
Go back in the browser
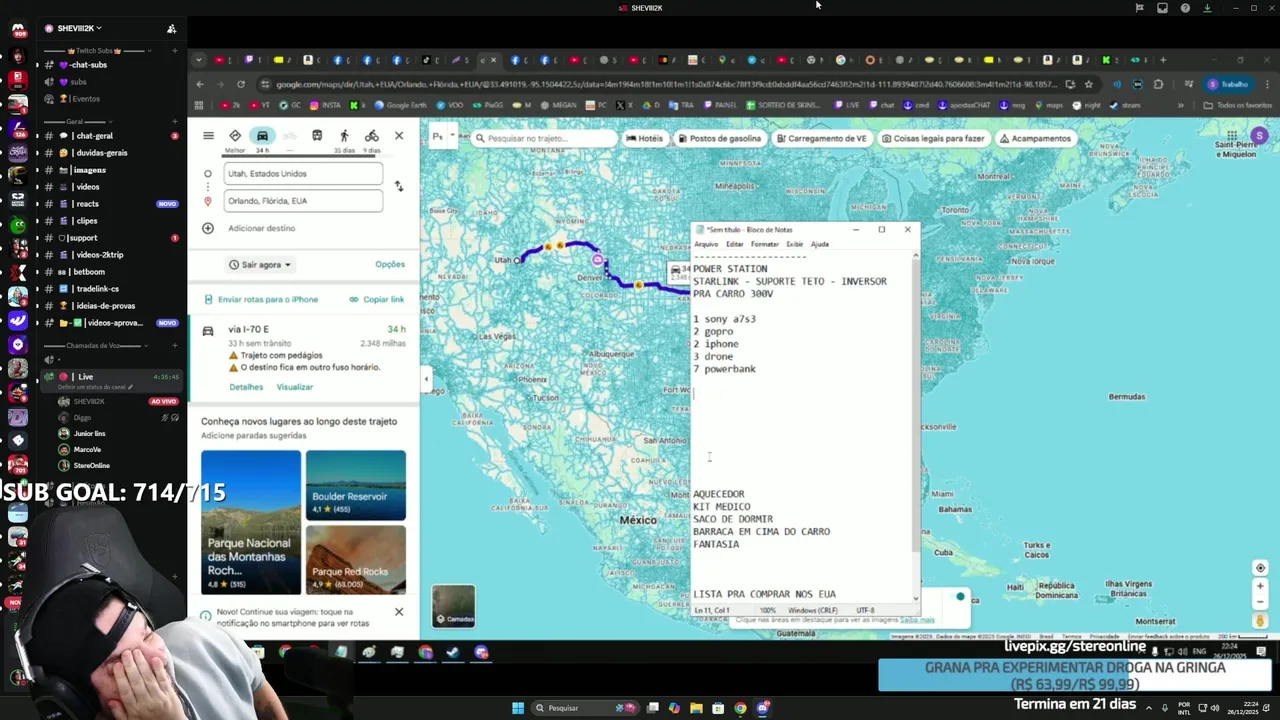[x=199, y=84]
